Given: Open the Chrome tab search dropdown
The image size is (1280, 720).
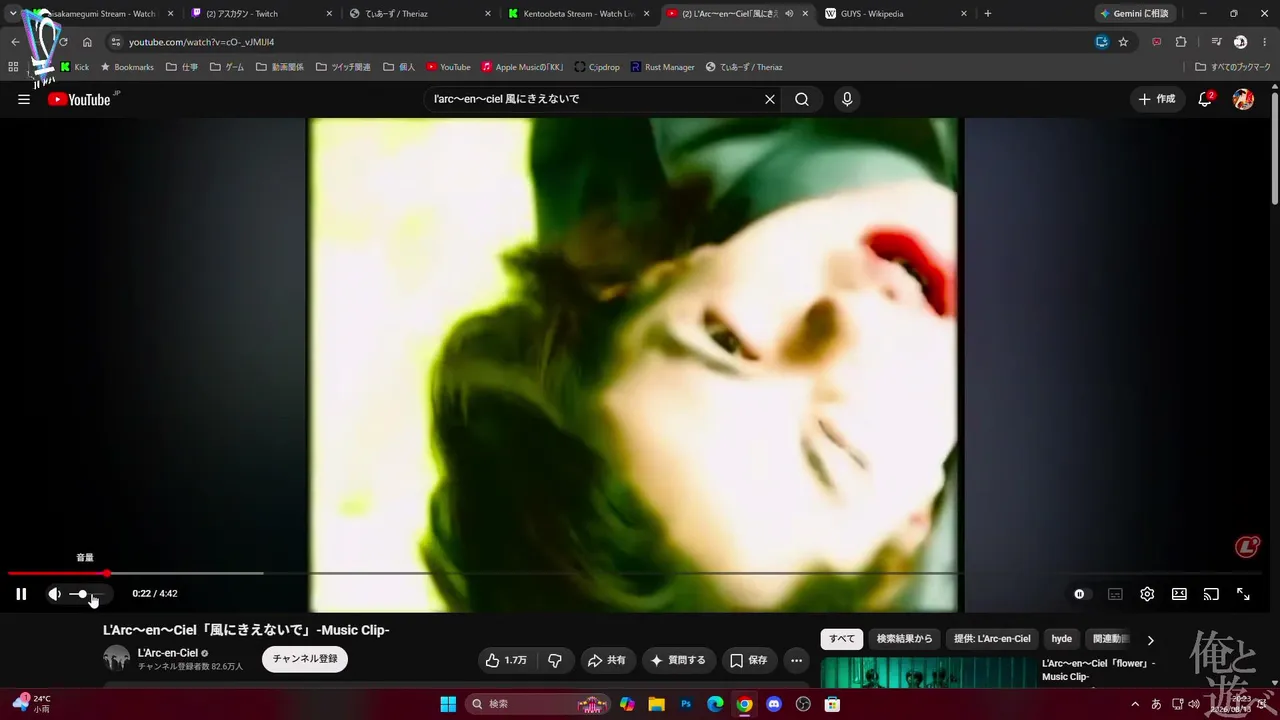Looking at the screenshot, I should click(x=13, y=14).
